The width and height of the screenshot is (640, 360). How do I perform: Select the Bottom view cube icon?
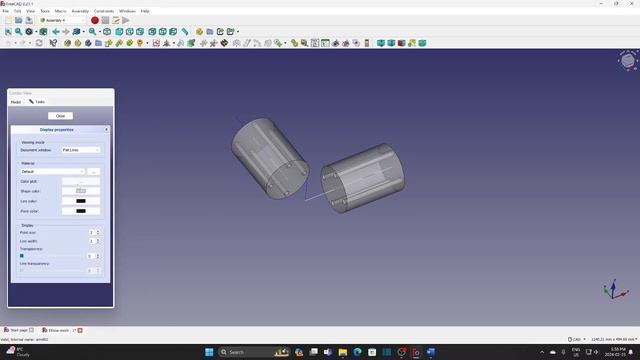[x=162, y=31]
